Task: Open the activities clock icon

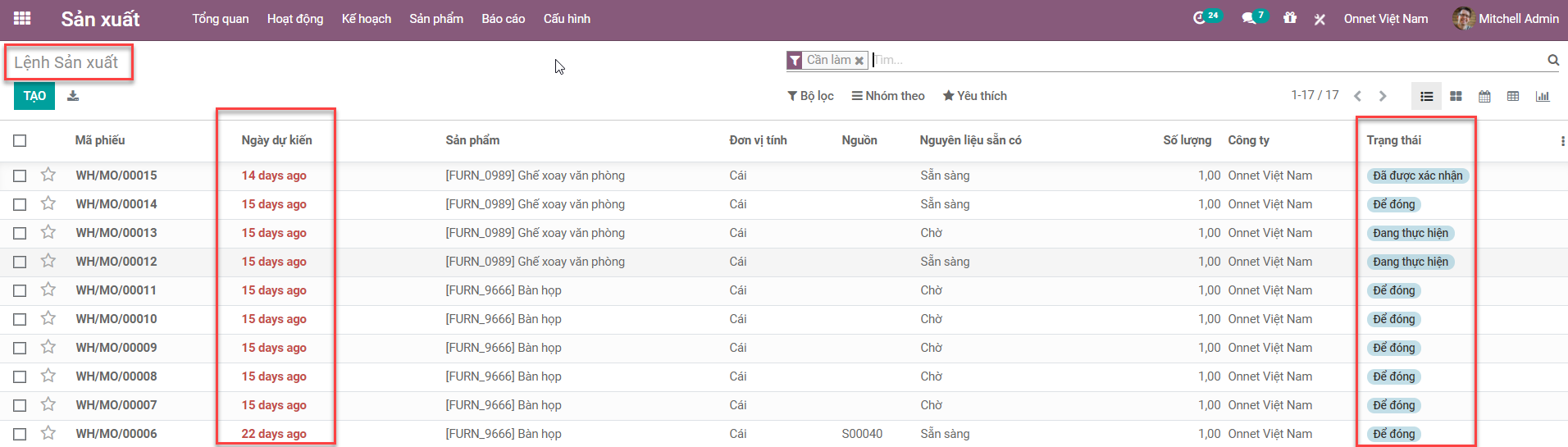Action: [x=1200, y=18]
